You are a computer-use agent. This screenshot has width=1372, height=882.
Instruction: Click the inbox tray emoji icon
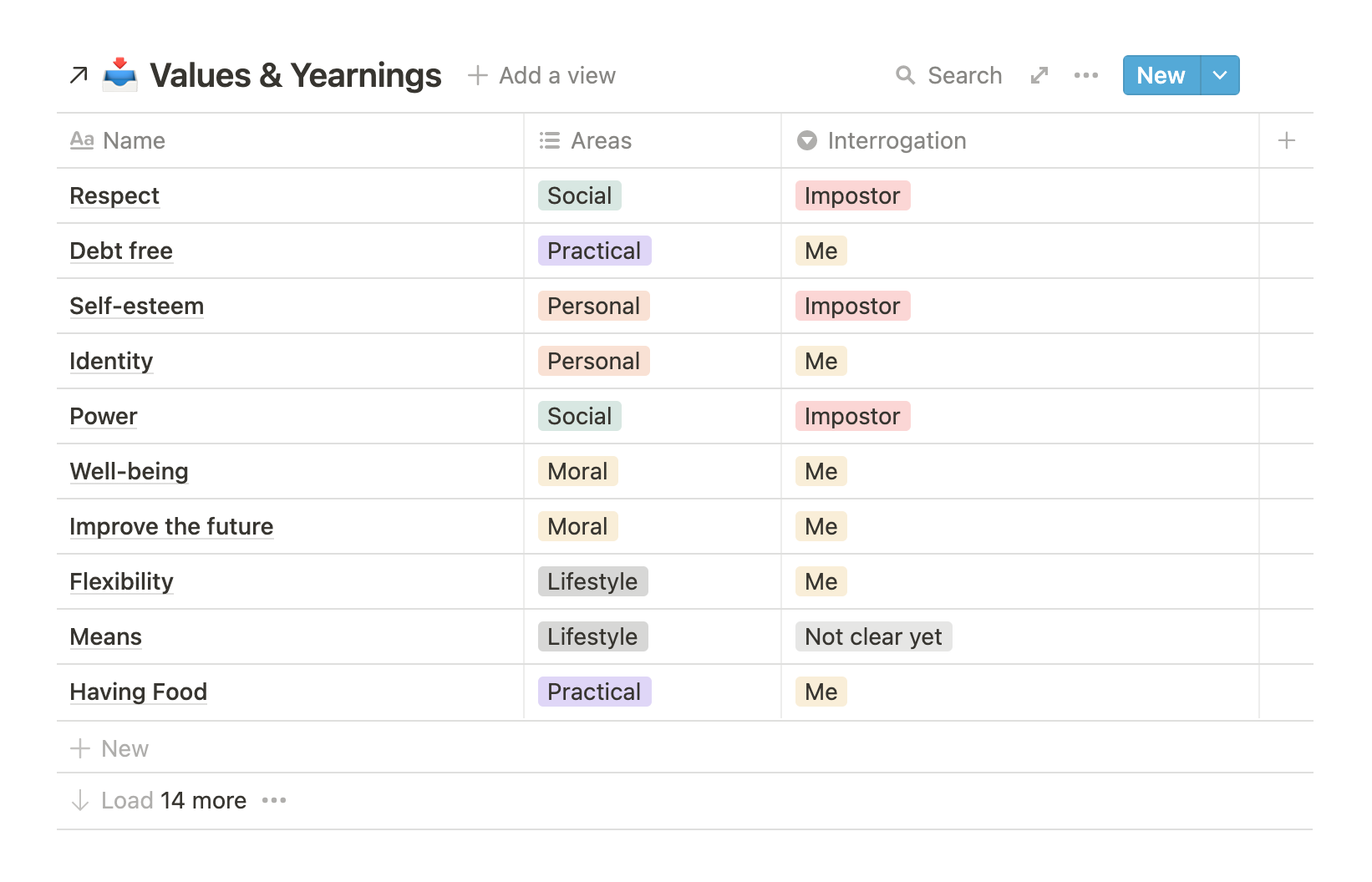coord(120,75)
